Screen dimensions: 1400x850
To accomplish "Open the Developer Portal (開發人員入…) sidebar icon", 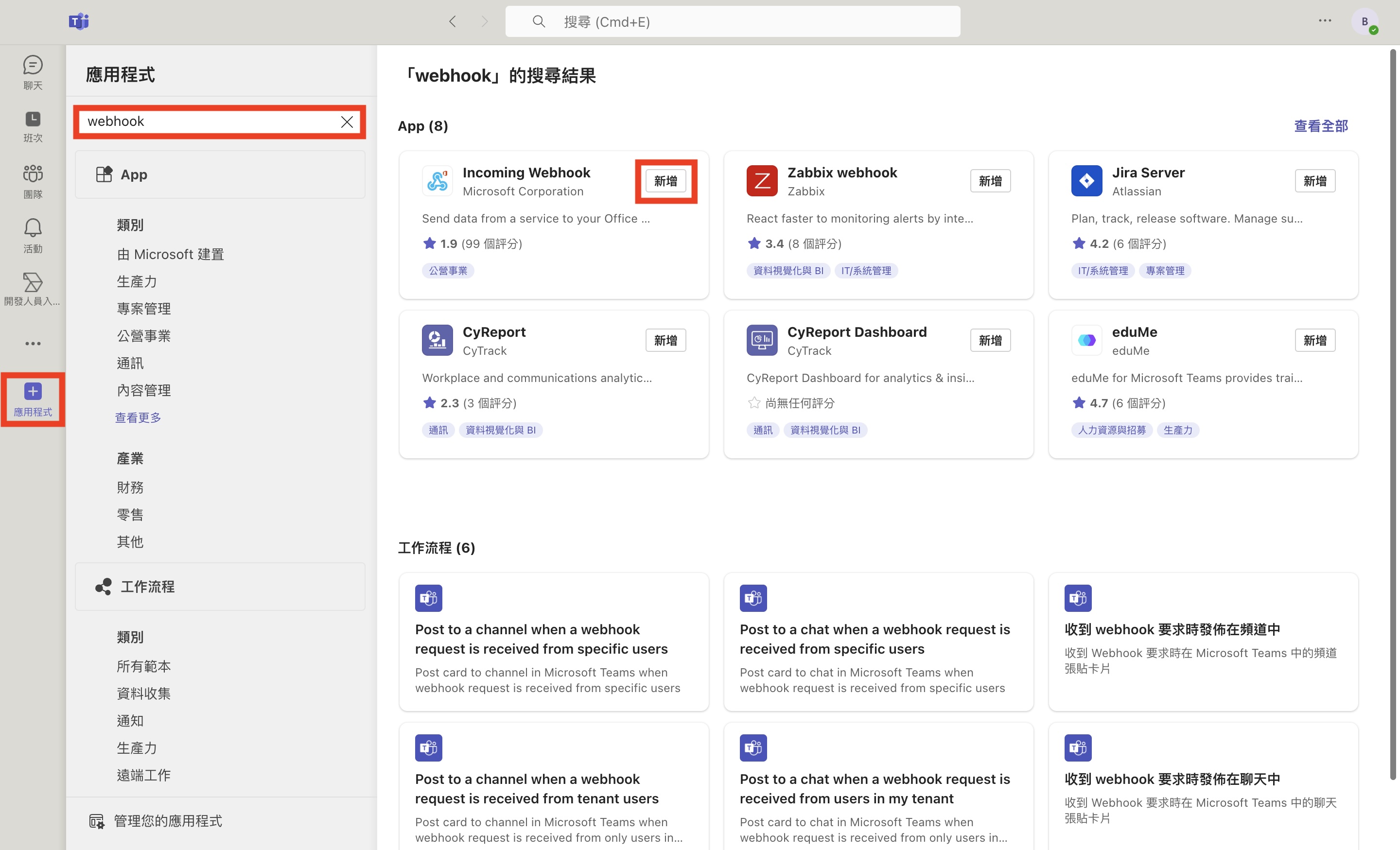I will click(x=33, y=289).
